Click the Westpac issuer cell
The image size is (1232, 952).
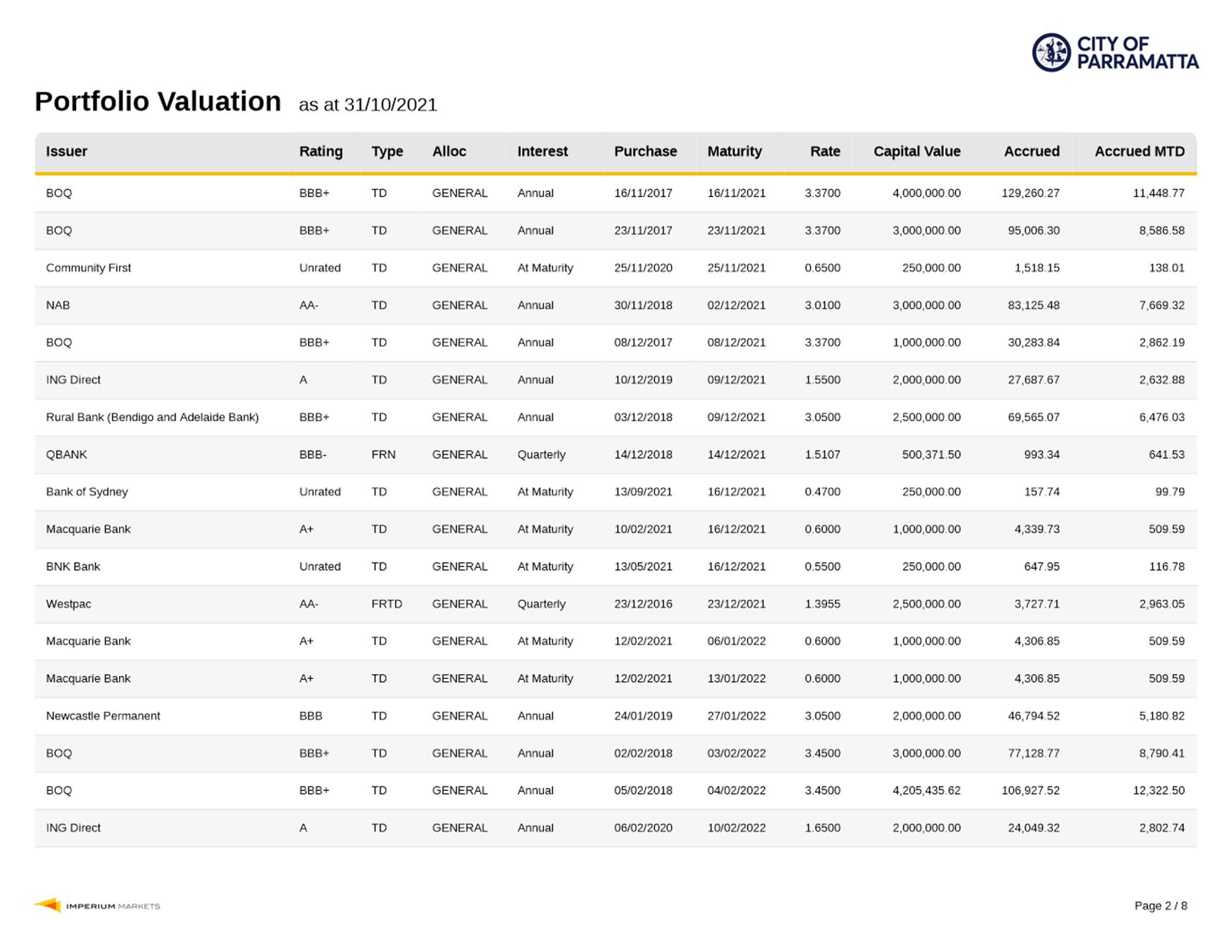[x=68, y=604]
